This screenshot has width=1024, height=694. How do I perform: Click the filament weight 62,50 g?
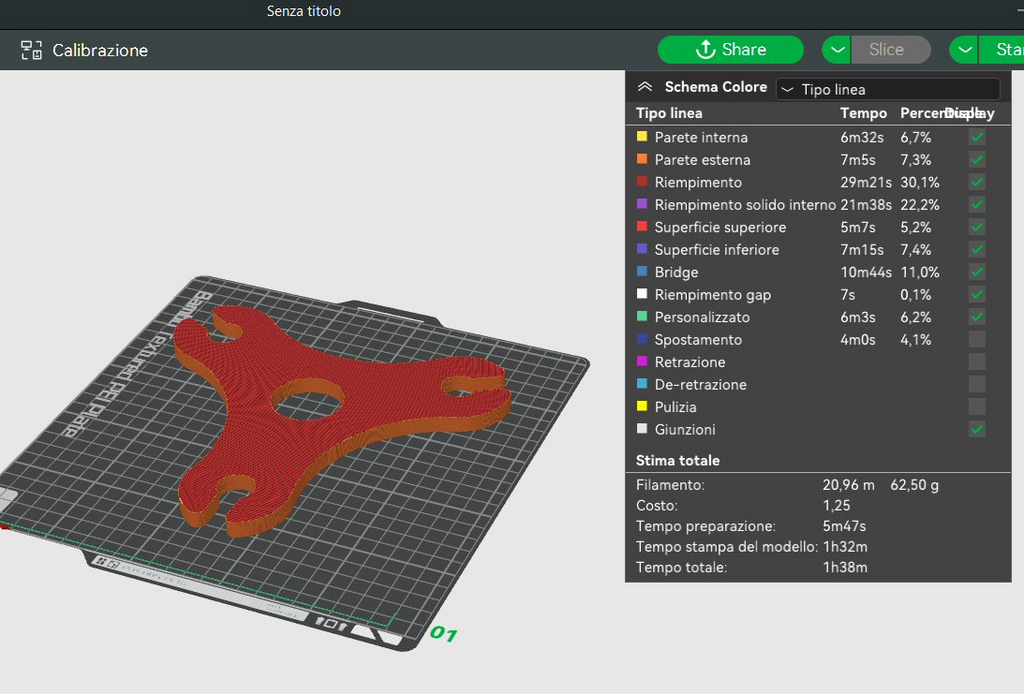[x=914, y=485]
